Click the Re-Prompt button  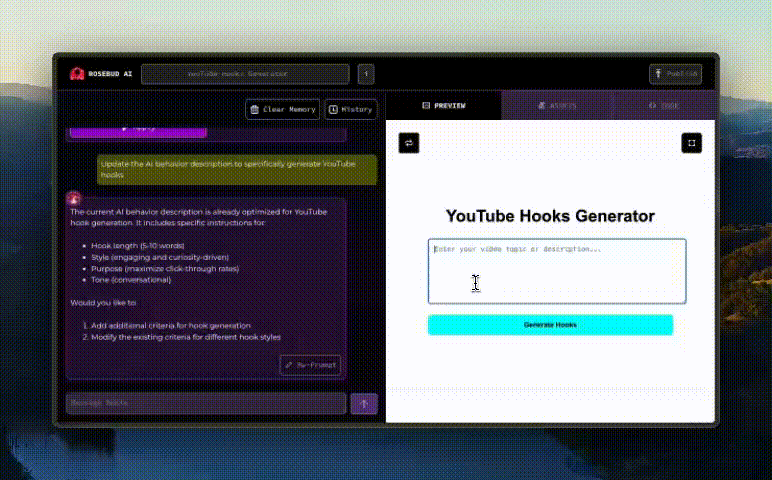point(310,365)
